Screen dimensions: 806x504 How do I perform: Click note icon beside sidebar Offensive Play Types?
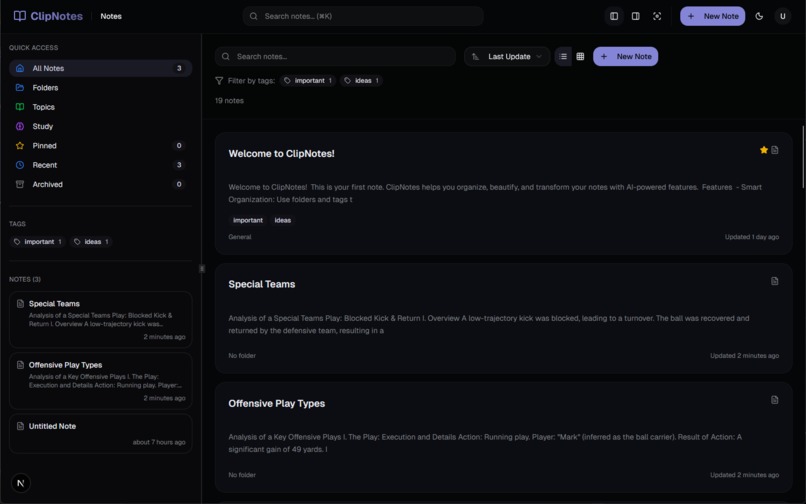click(x=20, y=365)
